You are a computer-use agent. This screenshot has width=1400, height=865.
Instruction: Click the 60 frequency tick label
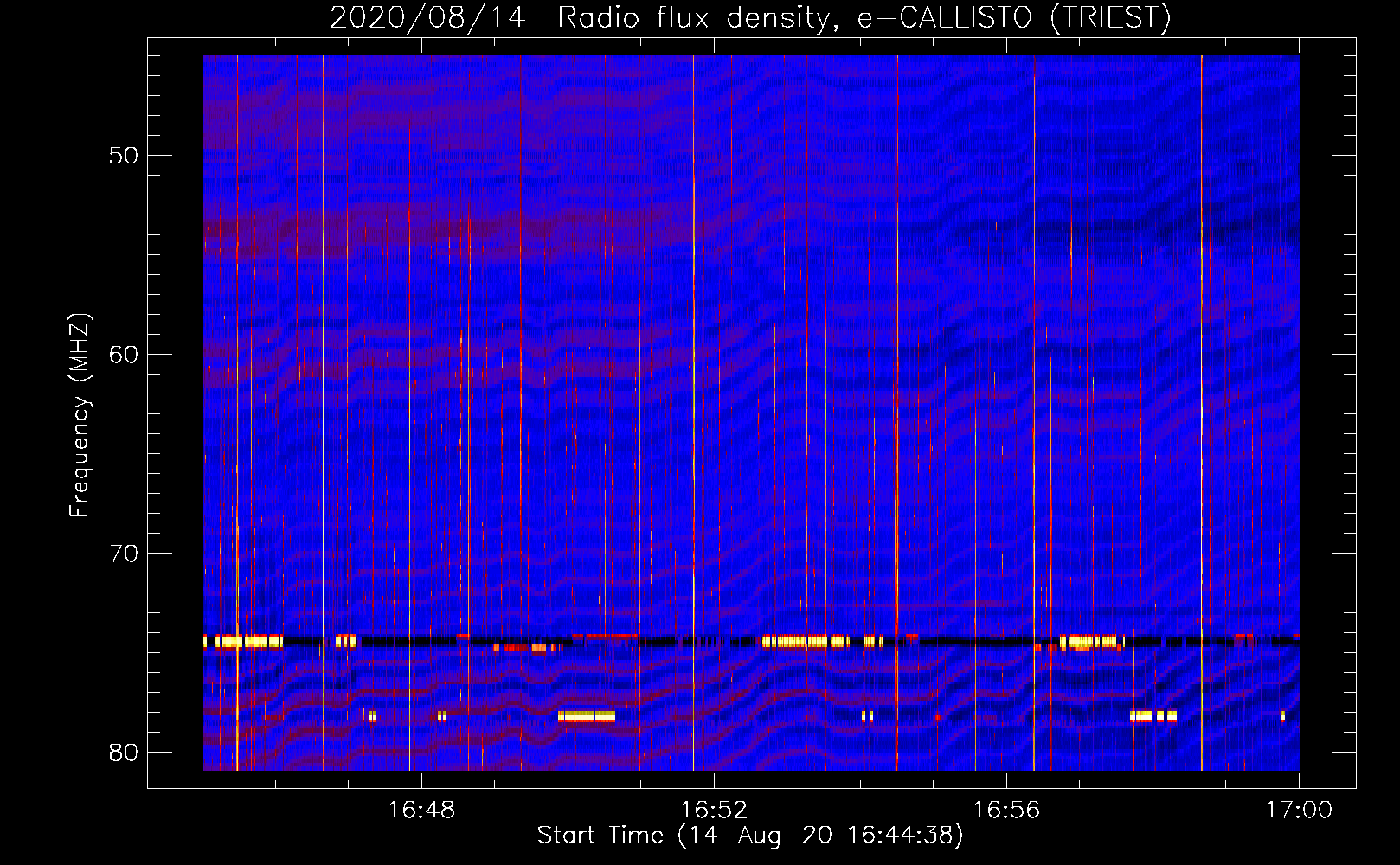pyautogui.click(x=124, y=355)
